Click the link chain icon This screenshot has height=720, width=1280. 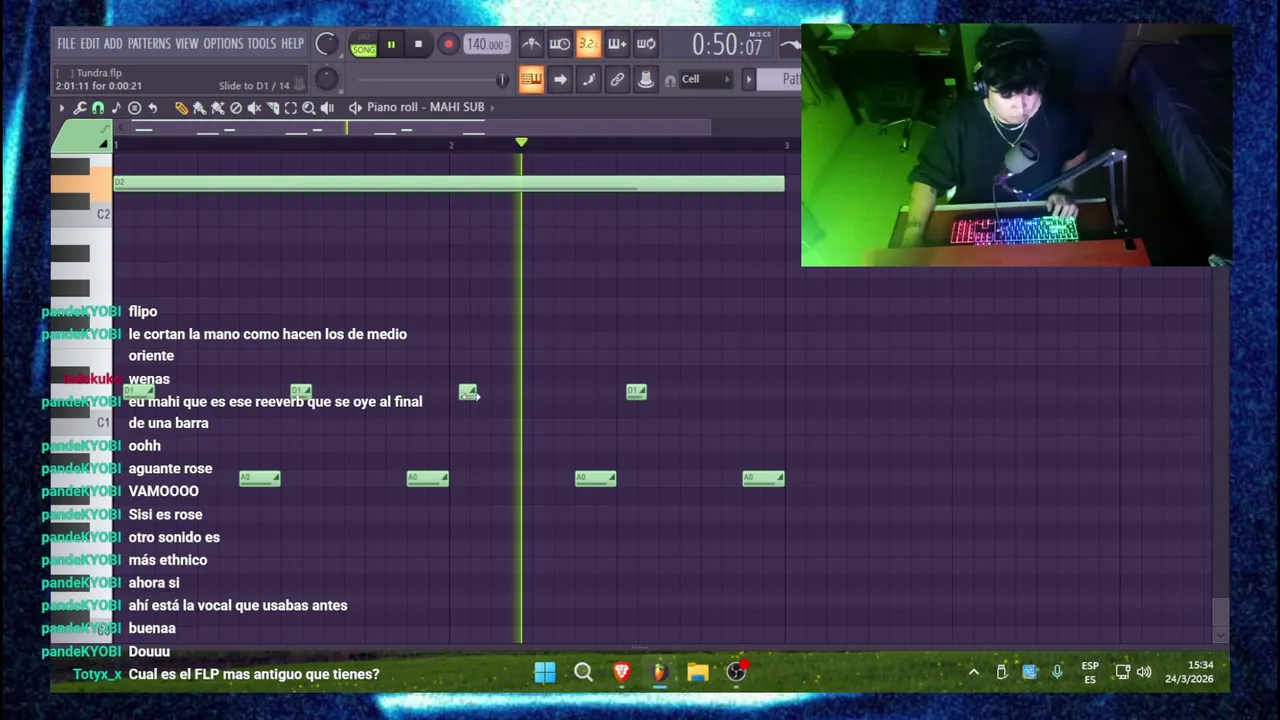tap(617, 80)
